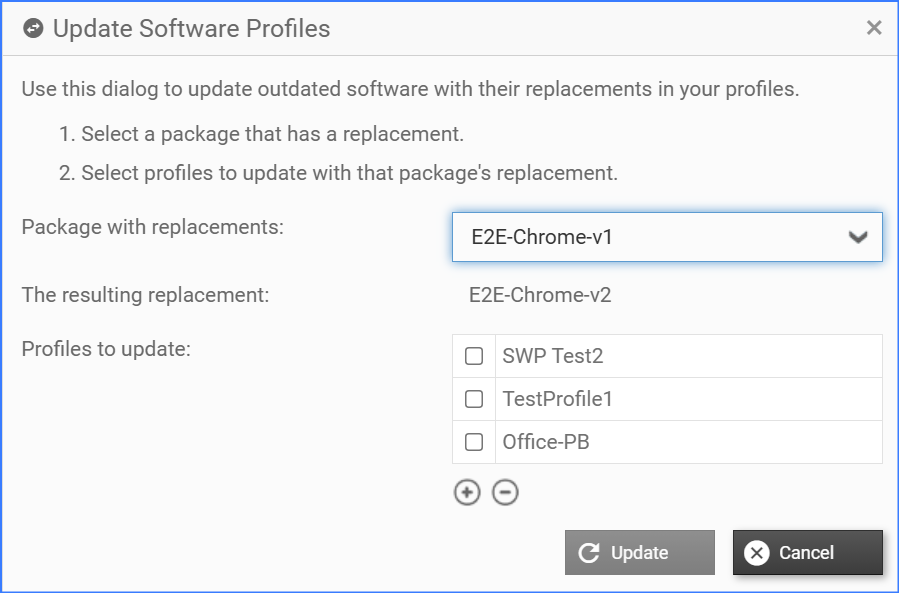899x593 pixels.
Task: Click the 'Package with replacements:' label
Action: tap(153, 227)
